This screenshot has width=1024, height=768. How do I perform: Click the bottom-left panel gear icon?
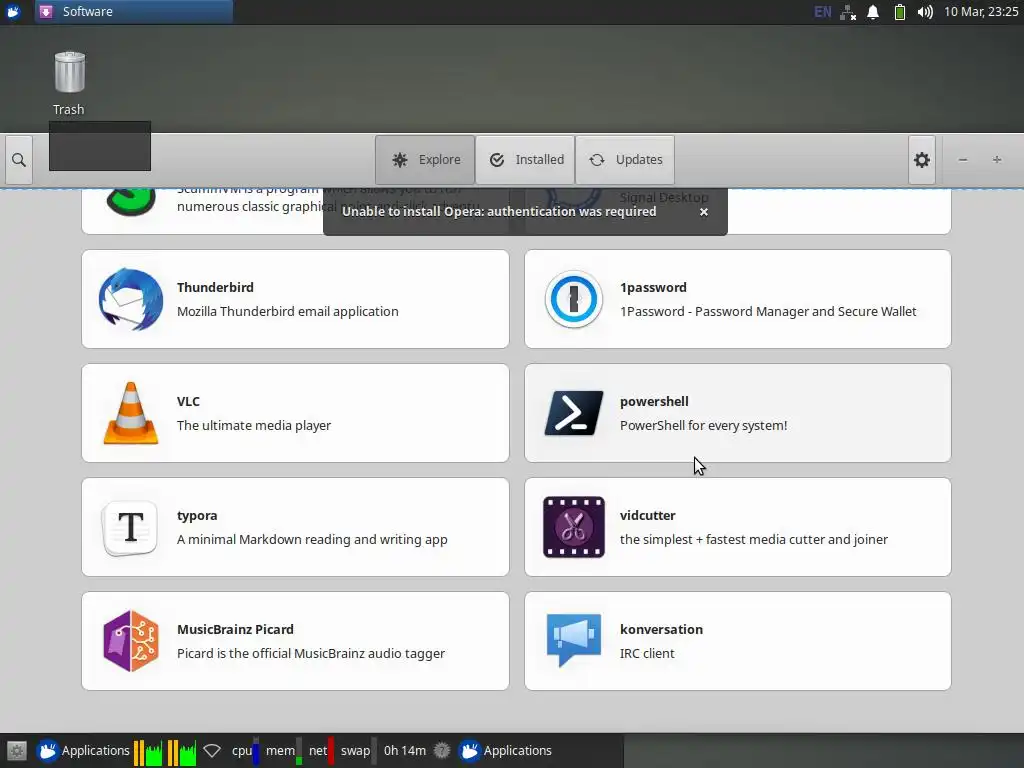click(x=16, y=751)
